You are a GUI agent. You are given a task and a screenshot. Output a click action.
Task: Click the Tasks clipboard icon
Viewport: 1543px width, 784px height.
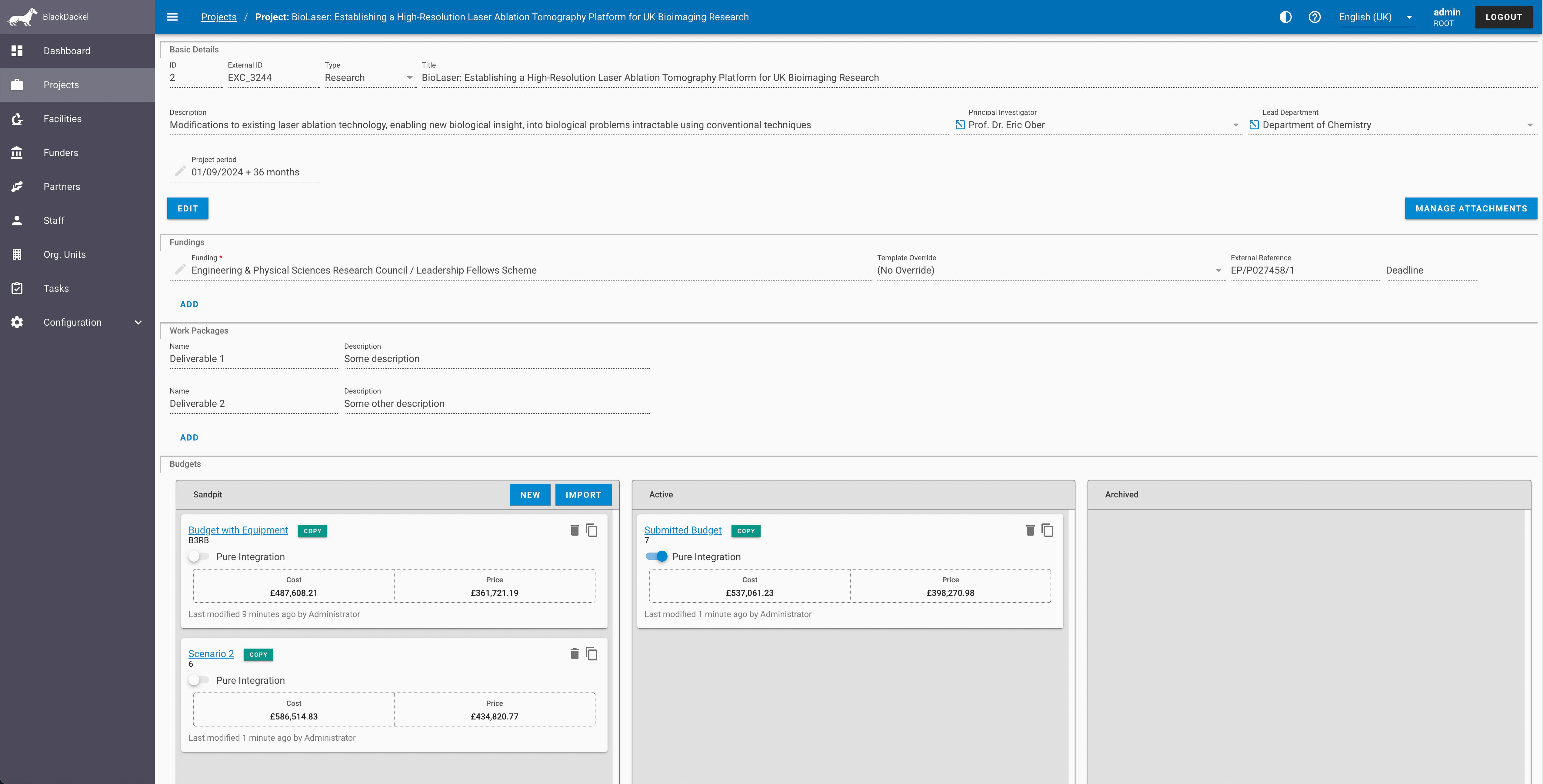[17, 288]
